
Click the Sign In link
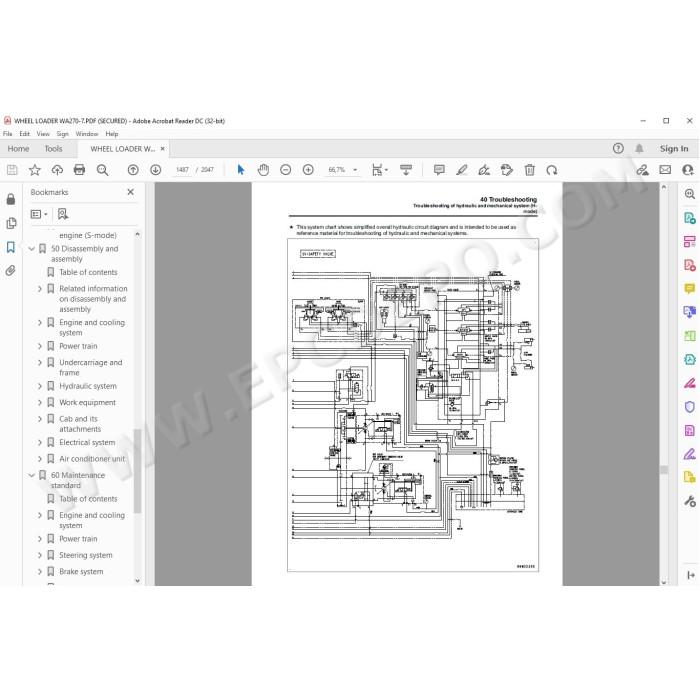(674, 149)
